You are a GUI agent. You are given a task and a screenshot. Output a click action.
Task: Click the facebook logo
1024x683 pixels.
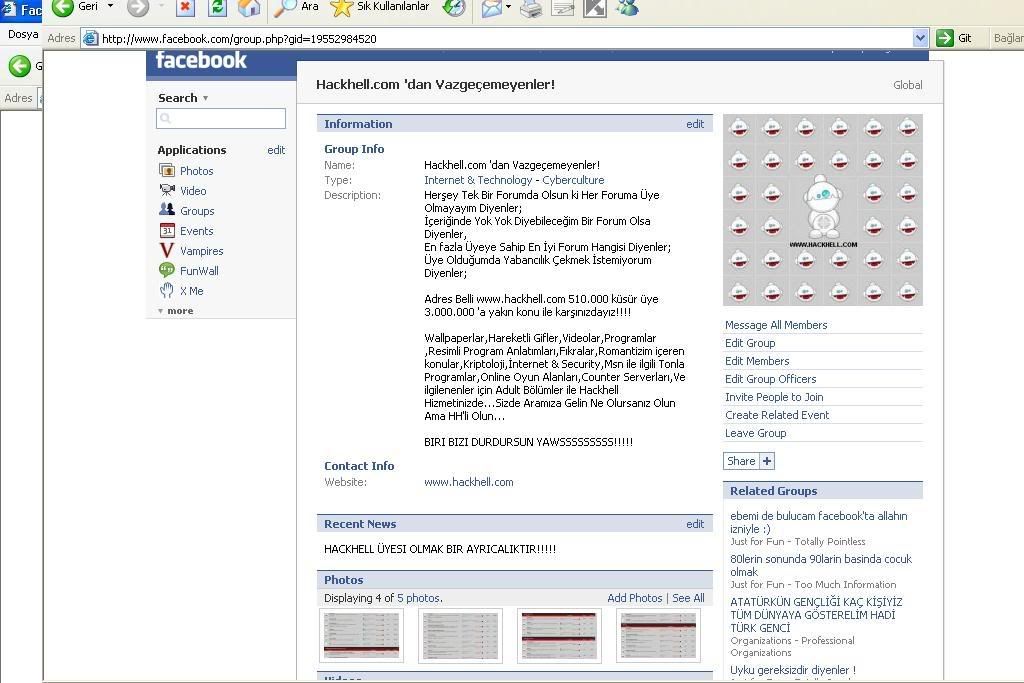pos(200,60)
